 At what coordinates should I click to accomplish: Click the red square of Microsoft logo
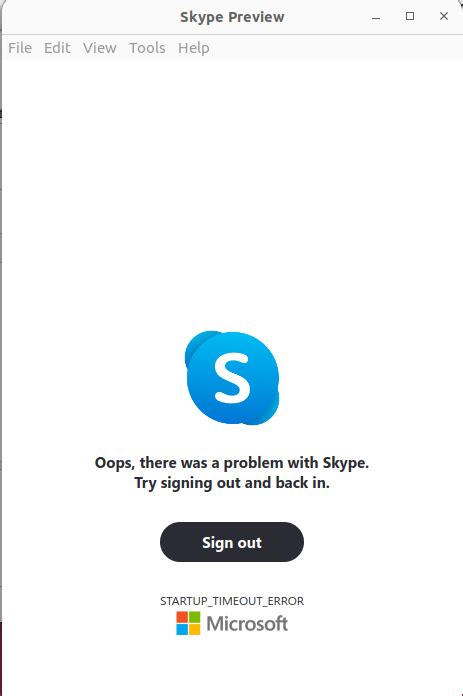182,617
